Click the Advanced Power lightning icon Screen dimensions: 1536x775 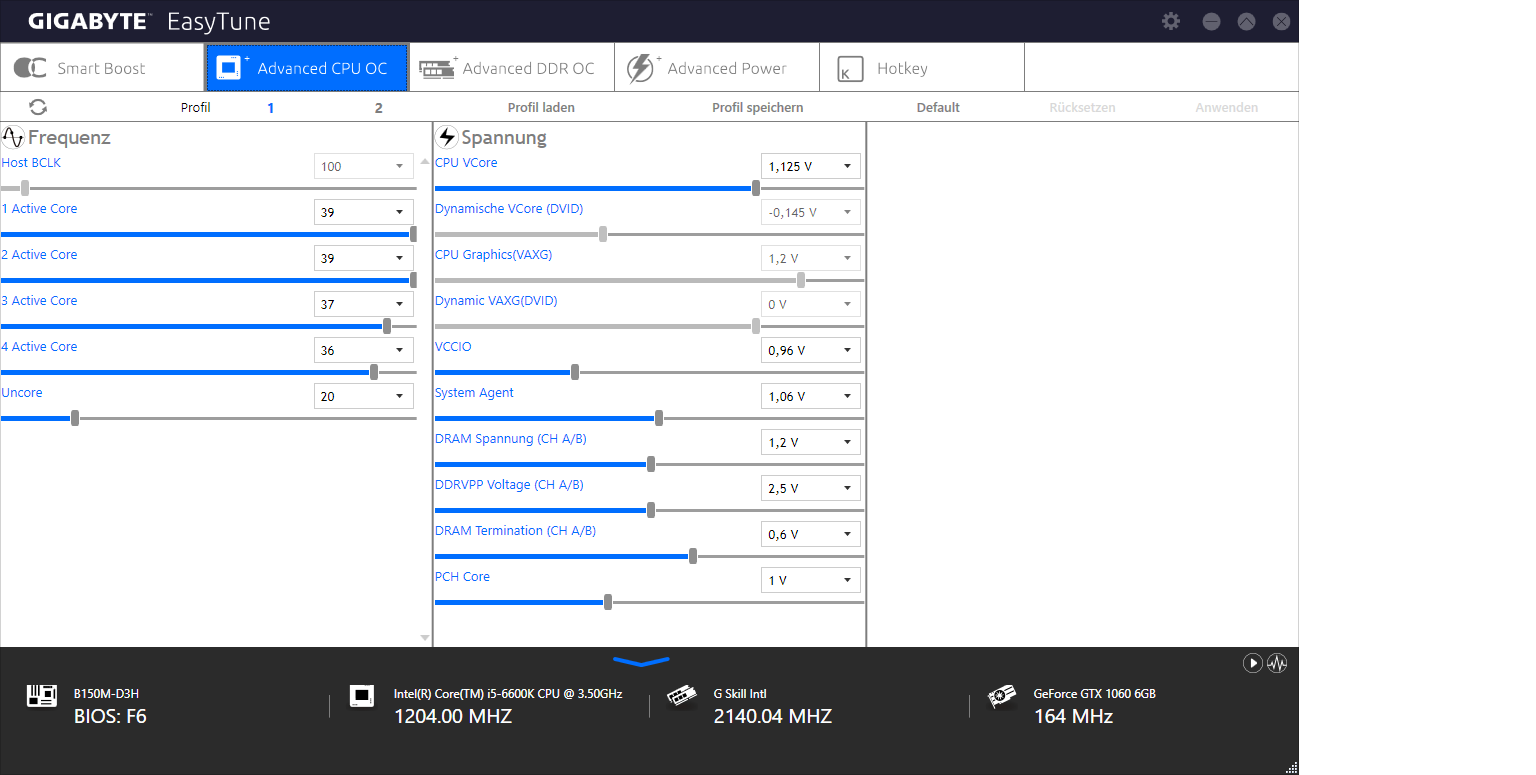642,68
